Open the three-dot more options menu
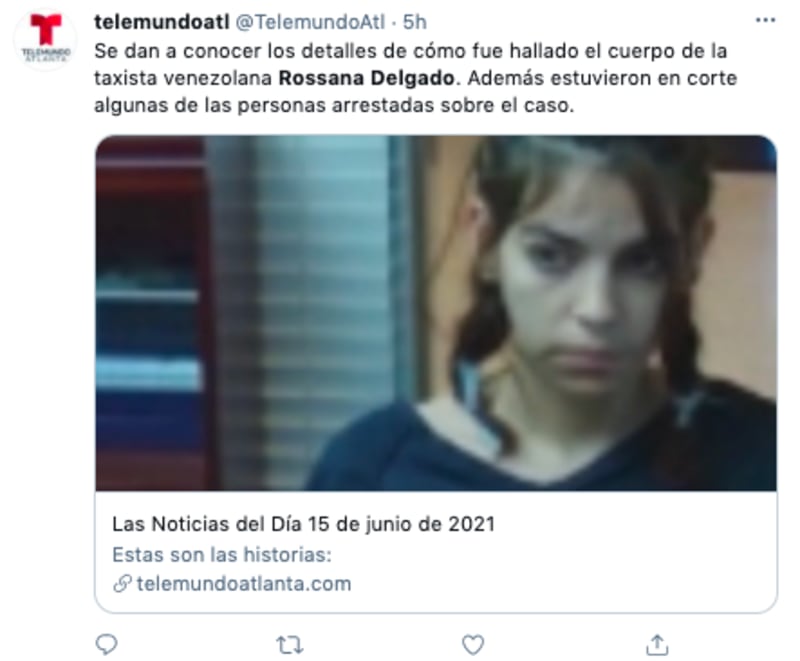 tap(765, 20)
